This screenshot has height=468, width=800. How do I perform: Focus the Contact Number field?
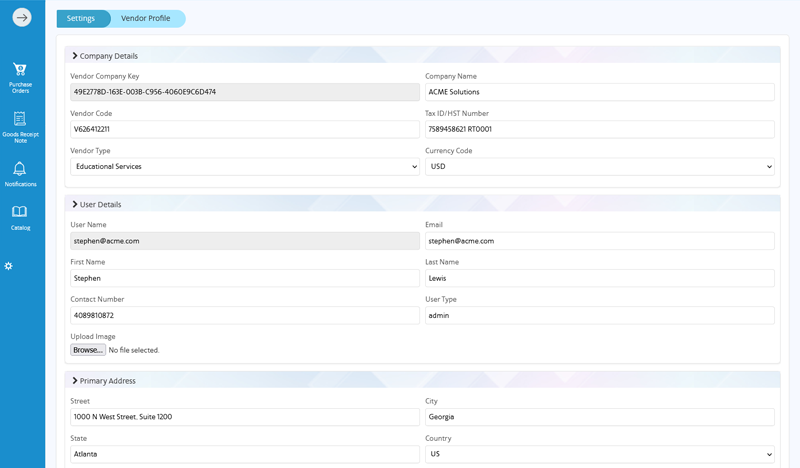coord(245,315)
